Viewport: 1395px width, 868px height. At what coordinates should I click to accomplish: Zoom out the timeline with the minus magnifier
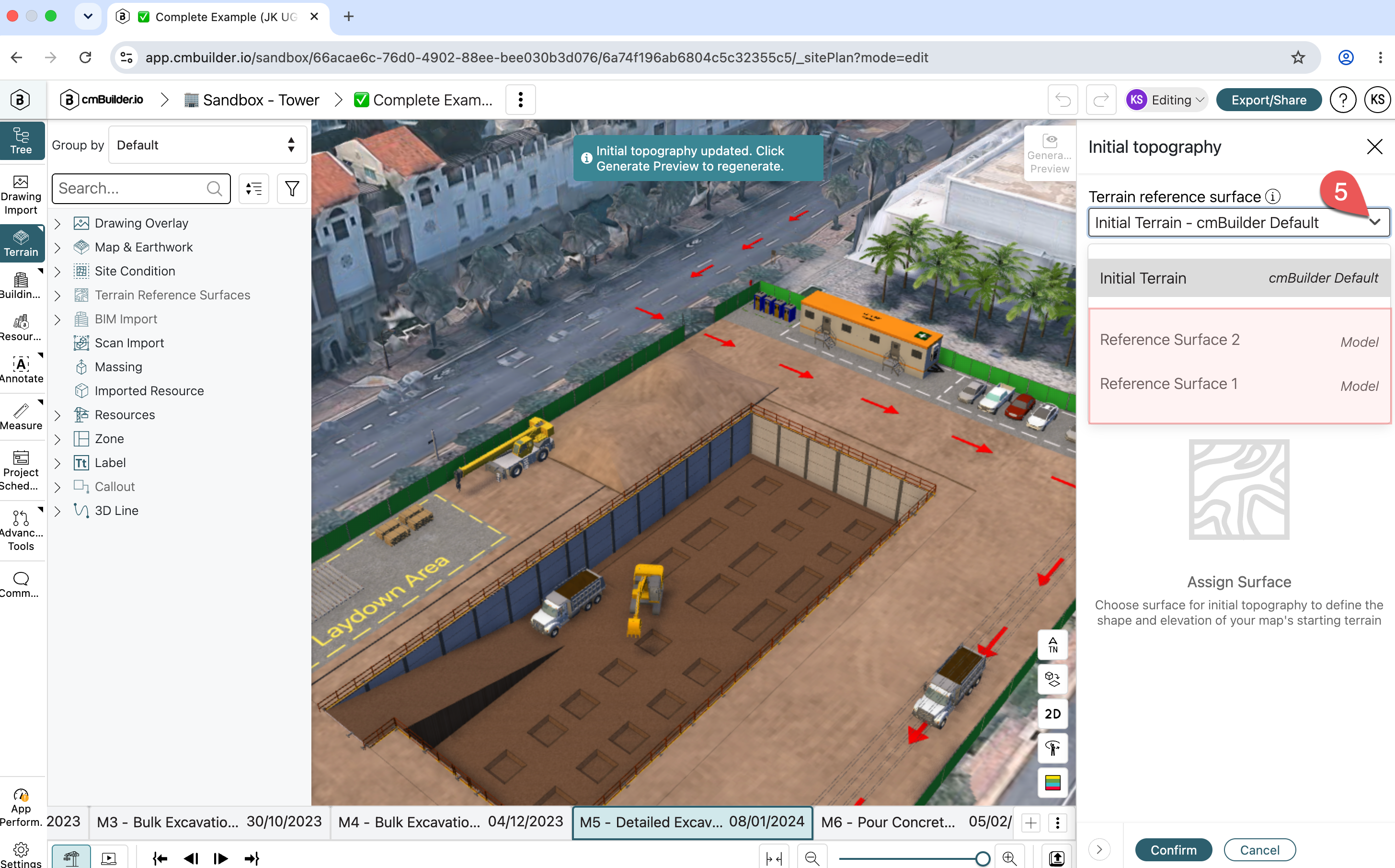coord(812,858)
